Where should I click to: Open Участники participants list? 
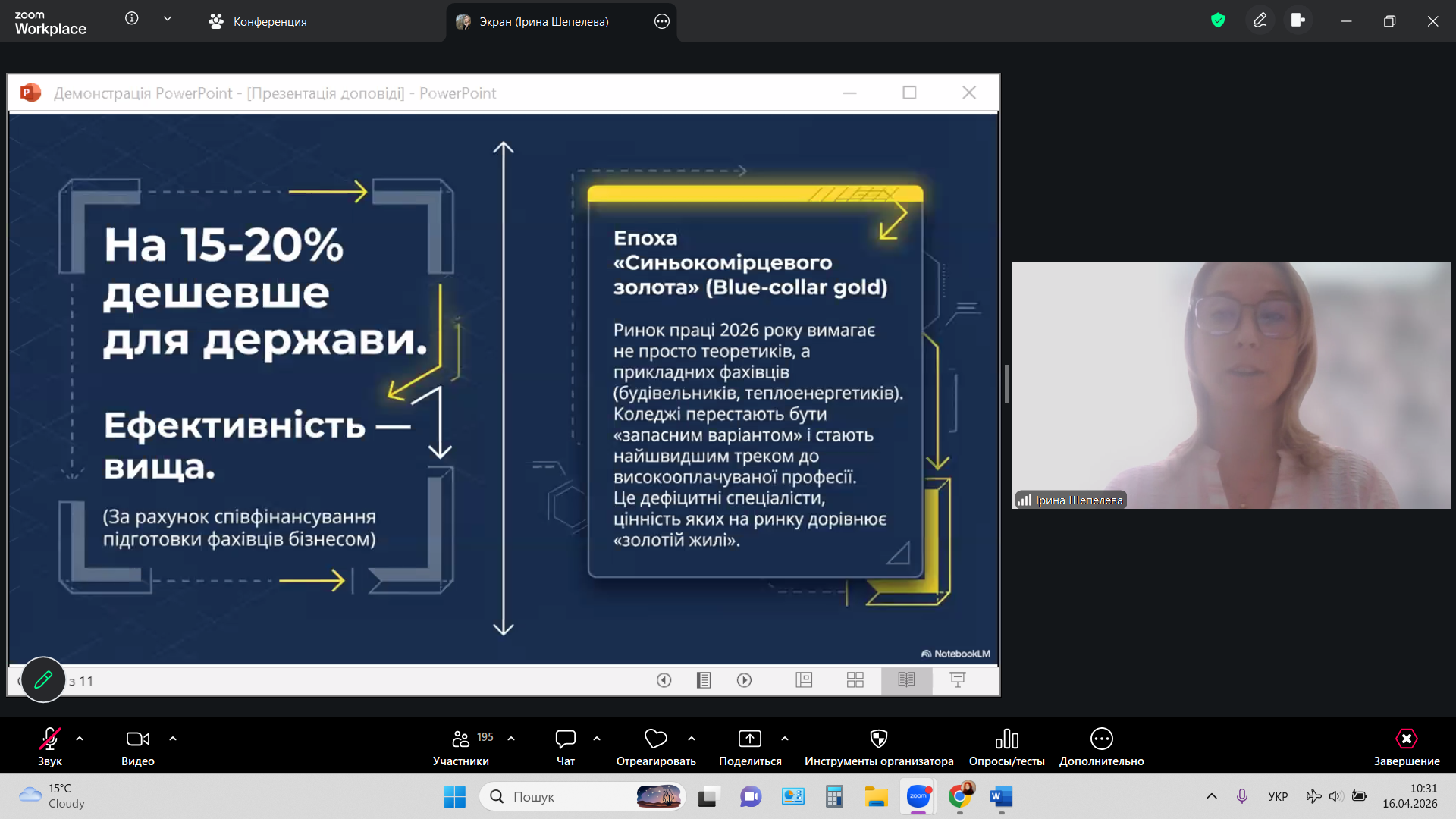pos(460,746)
